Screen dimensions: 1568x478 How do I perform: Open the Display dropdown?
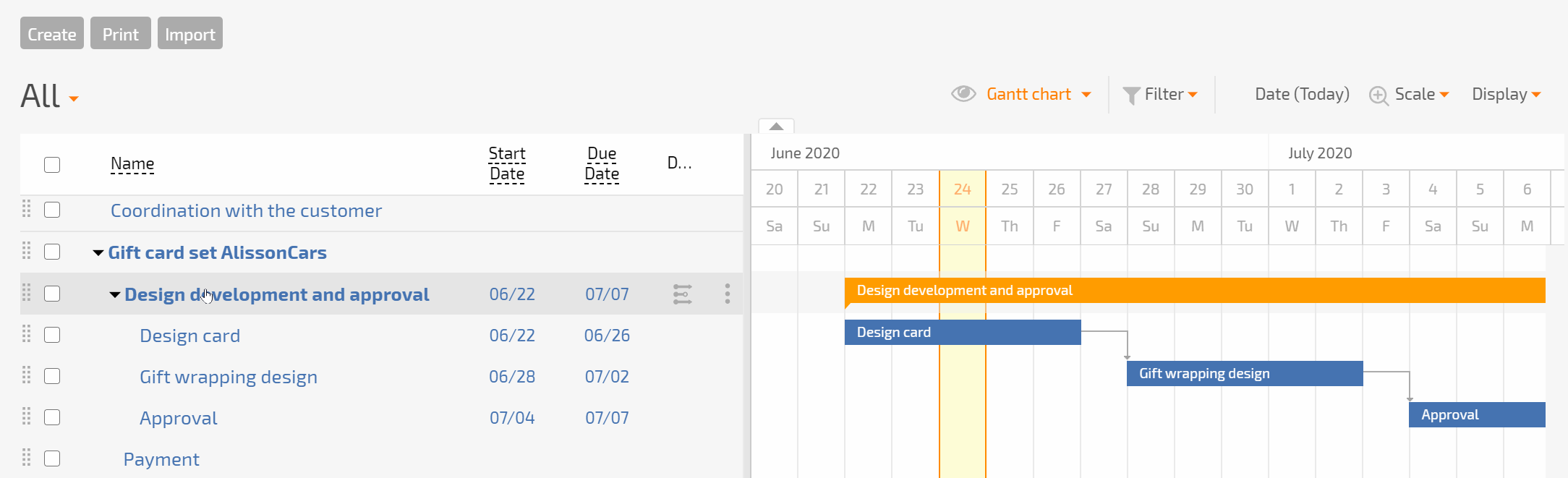[1507, 94]
